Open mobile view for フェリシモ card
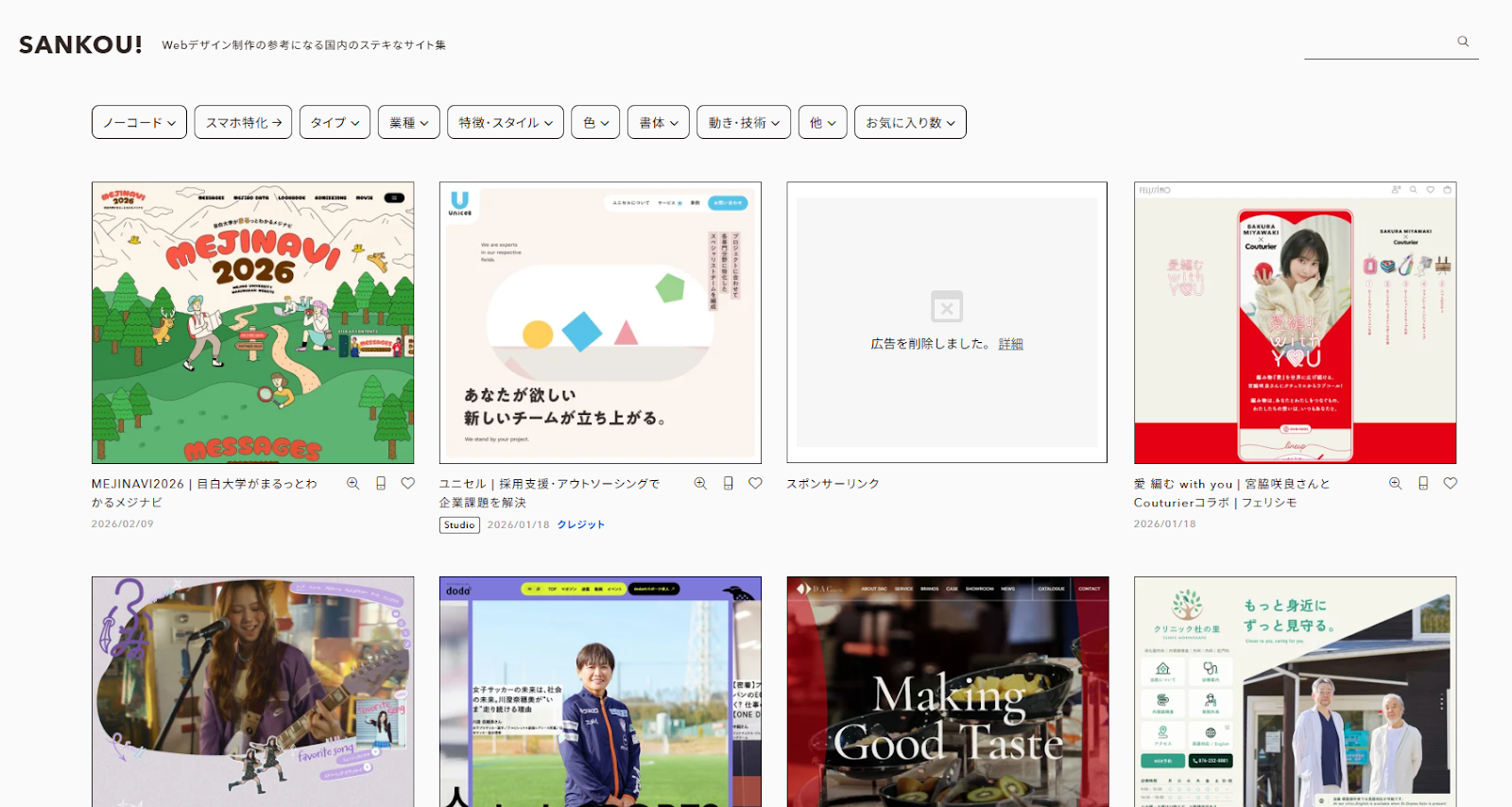The image size is (1512, 807). 1423,483
